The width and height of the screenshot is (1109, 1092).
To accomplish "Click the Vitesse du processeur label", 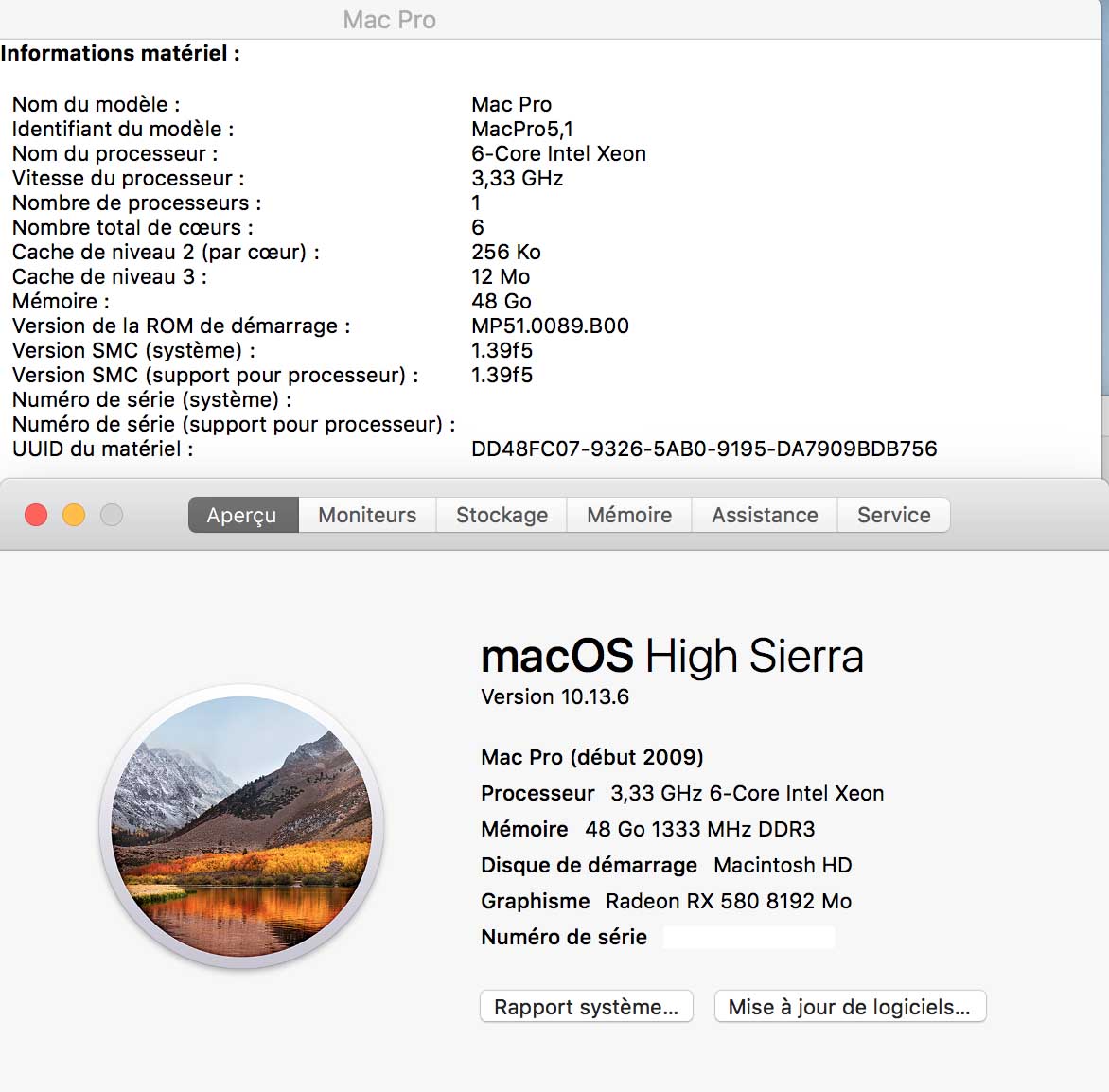I will point(128,178).
